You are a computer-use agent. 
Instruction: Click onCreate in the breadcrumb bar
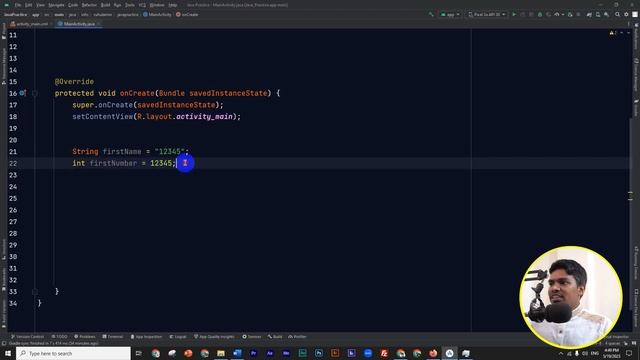(x=187, y=14)
